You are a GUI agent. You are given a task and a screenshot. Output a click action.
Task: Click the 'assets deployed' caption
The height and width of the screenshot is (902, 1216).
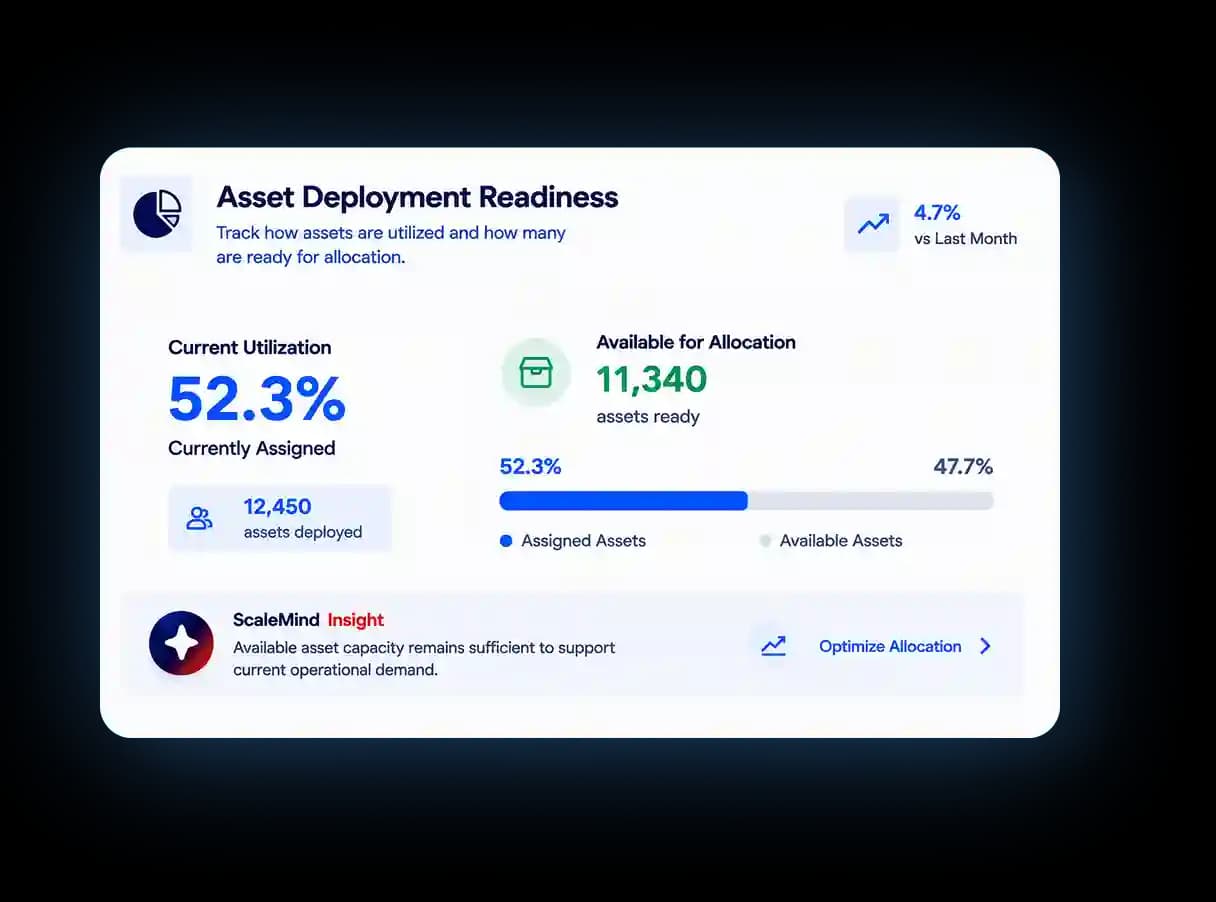pos(303,532)
